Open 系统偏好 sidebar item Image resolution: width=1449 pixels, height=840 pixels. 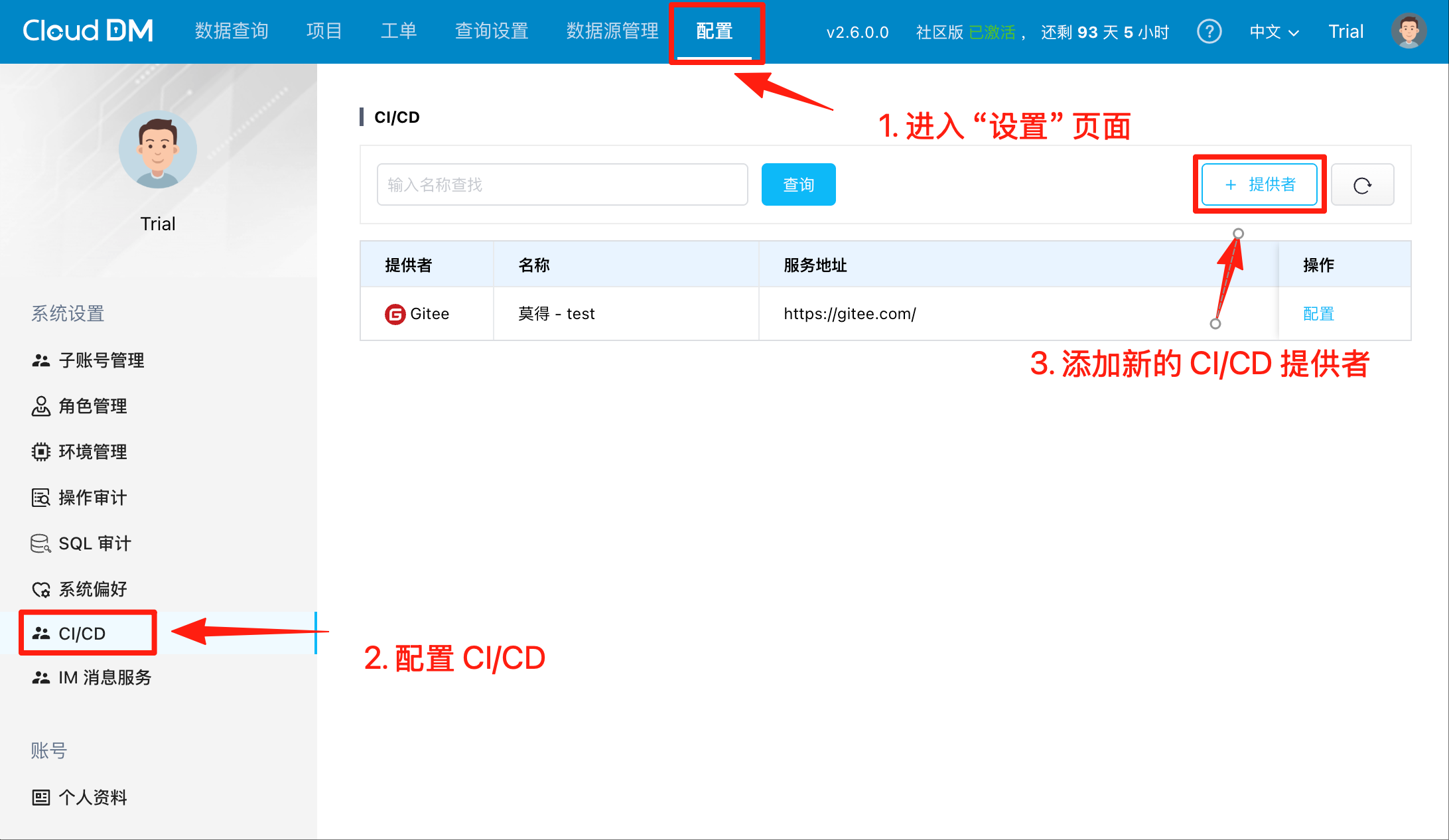coord(92,589)
